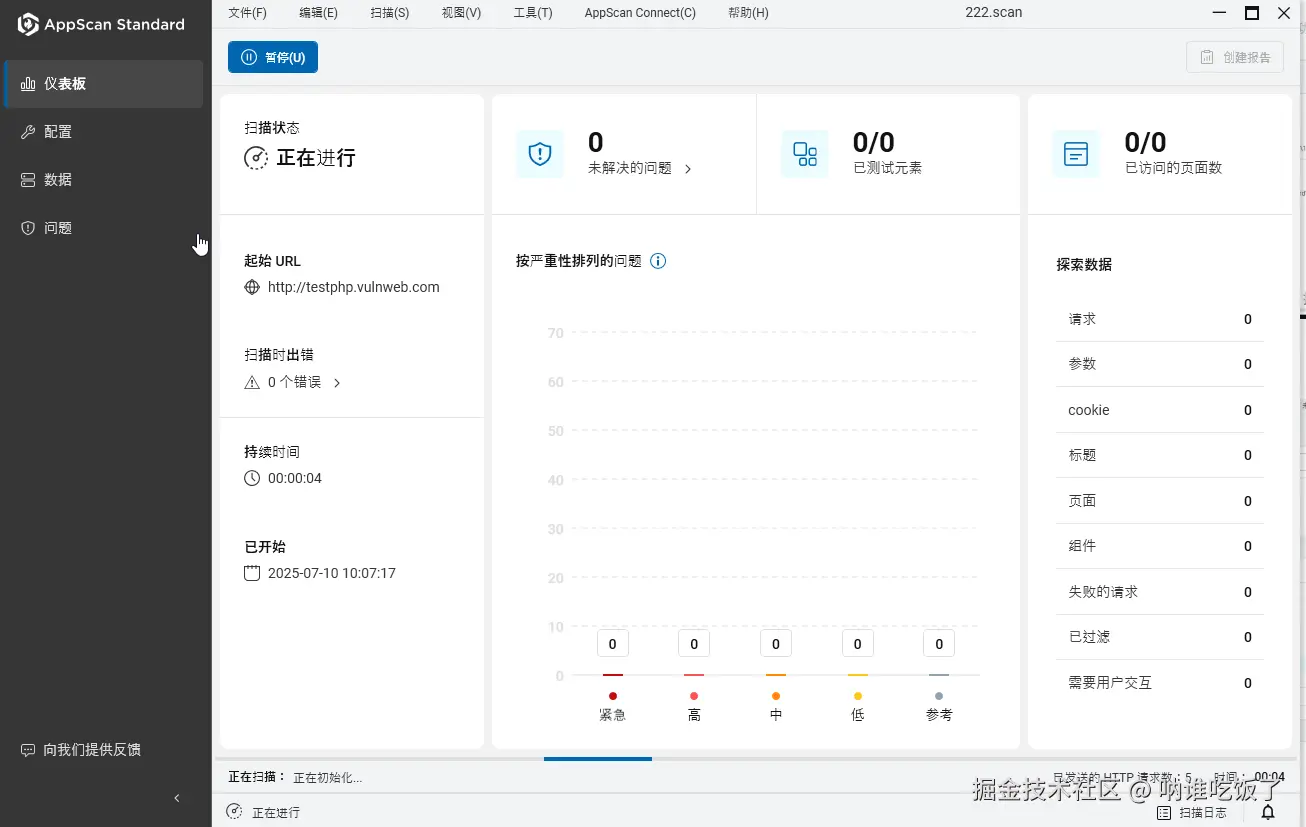Open the 编辑(E) menu

pyautogui.click(x=318, y=13)
